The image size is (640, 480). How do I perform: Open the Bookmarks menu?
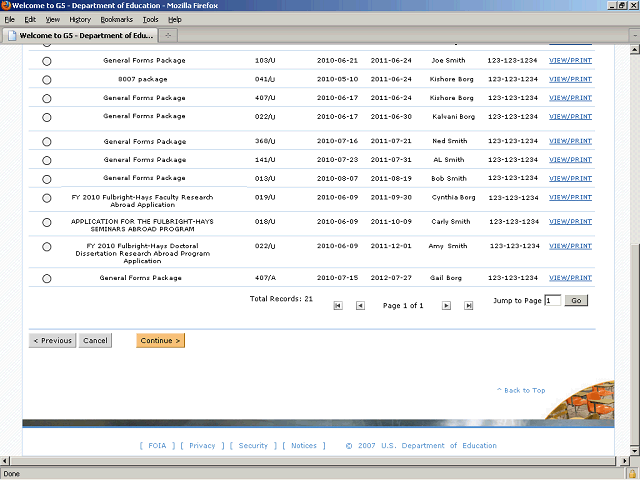[x=116, y=19]
